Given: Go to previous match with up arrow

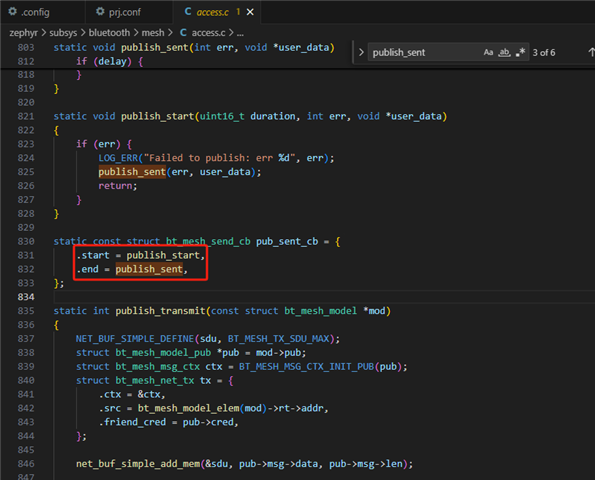Looking at the screenshot, I should click(591, 52).
